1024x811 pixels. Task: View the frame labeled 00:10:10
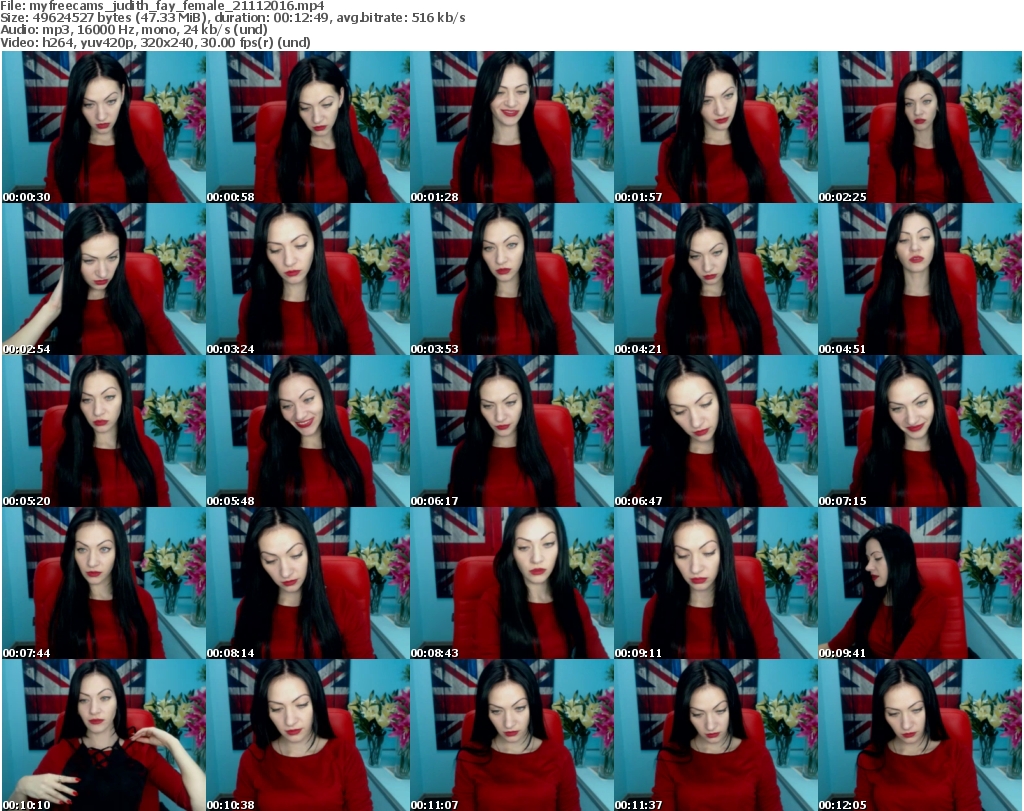click(x=104, y=735)
